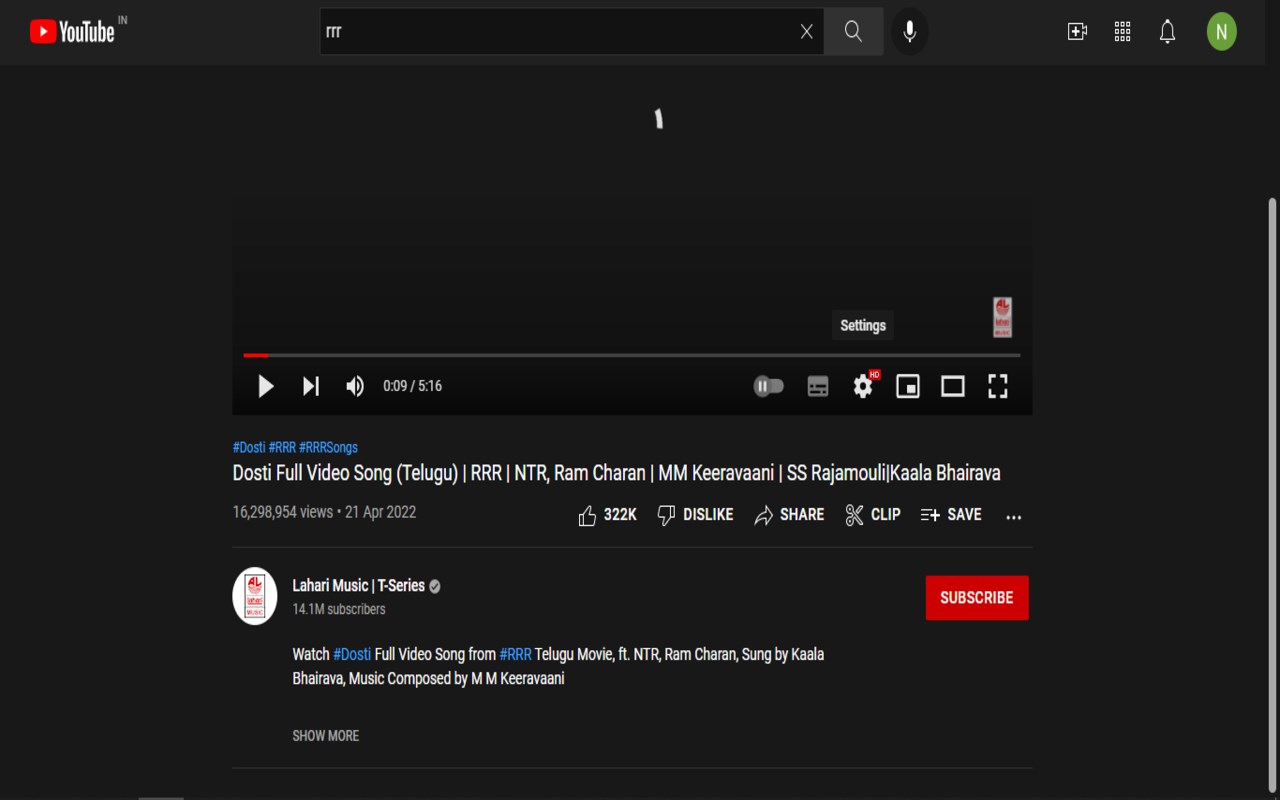Open the SHARE dialog

[789, 515]
